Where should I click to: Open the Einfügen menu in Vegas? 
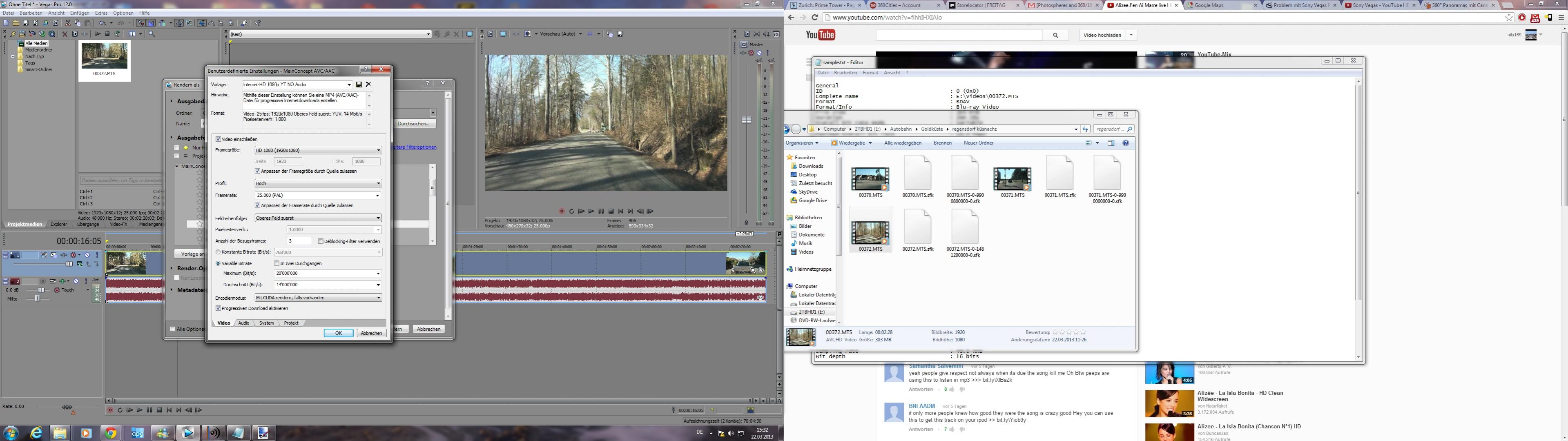coord(80,13)
